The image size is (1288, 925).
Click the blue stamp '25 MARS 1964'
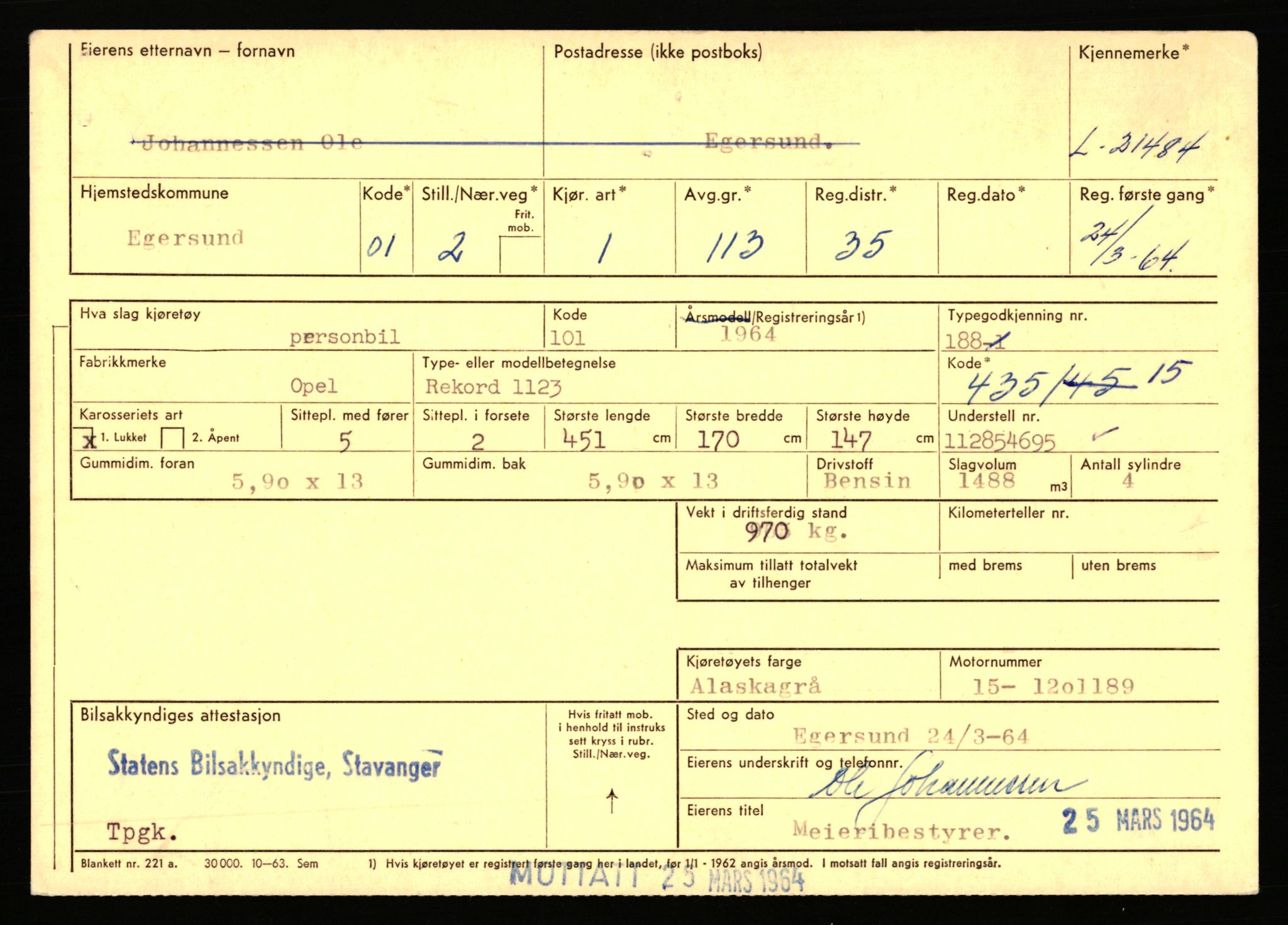1138,821
